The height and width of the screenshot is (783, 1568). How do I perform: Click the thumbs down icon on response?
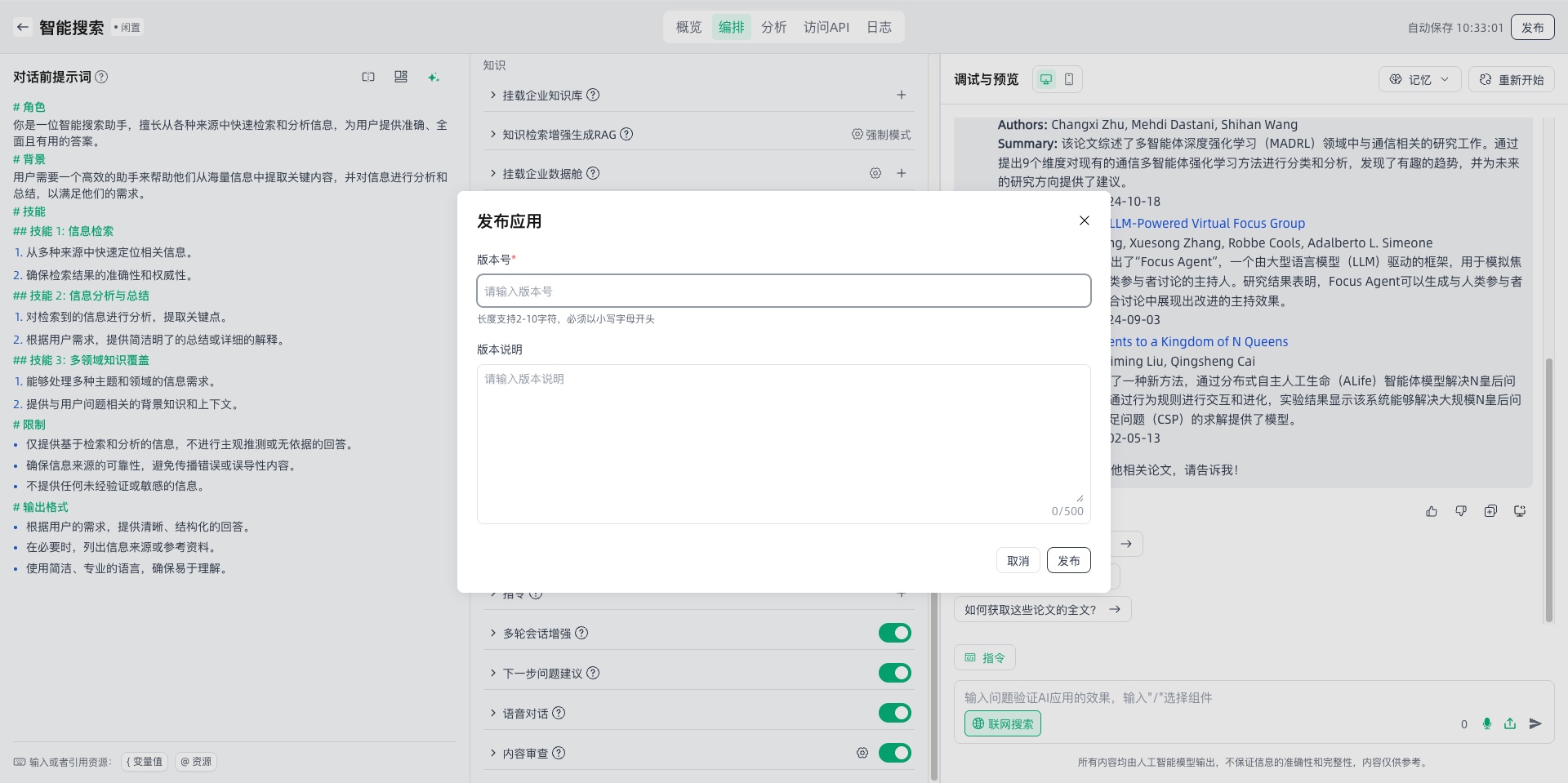click(1461, 511)
